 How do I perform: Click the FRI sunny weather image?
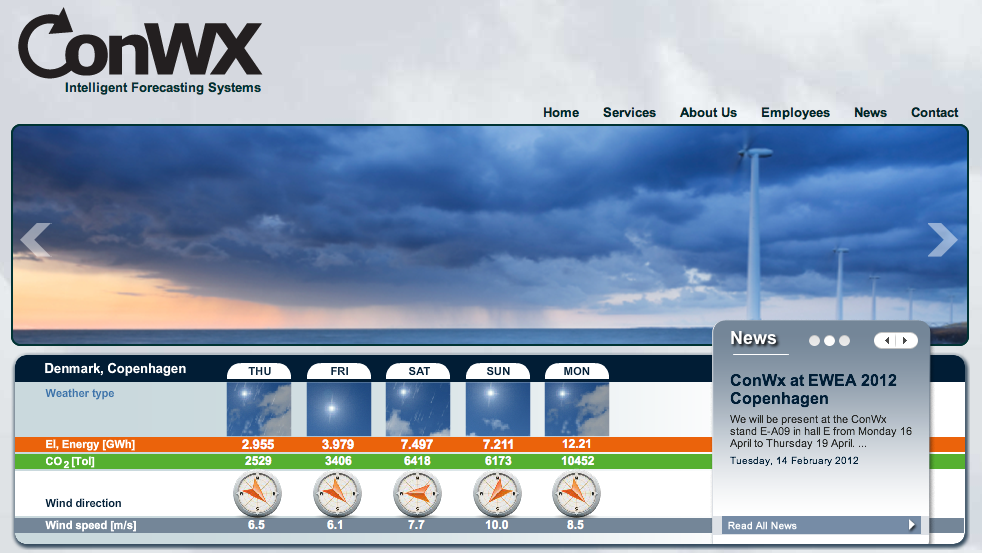tap(339, 410)
